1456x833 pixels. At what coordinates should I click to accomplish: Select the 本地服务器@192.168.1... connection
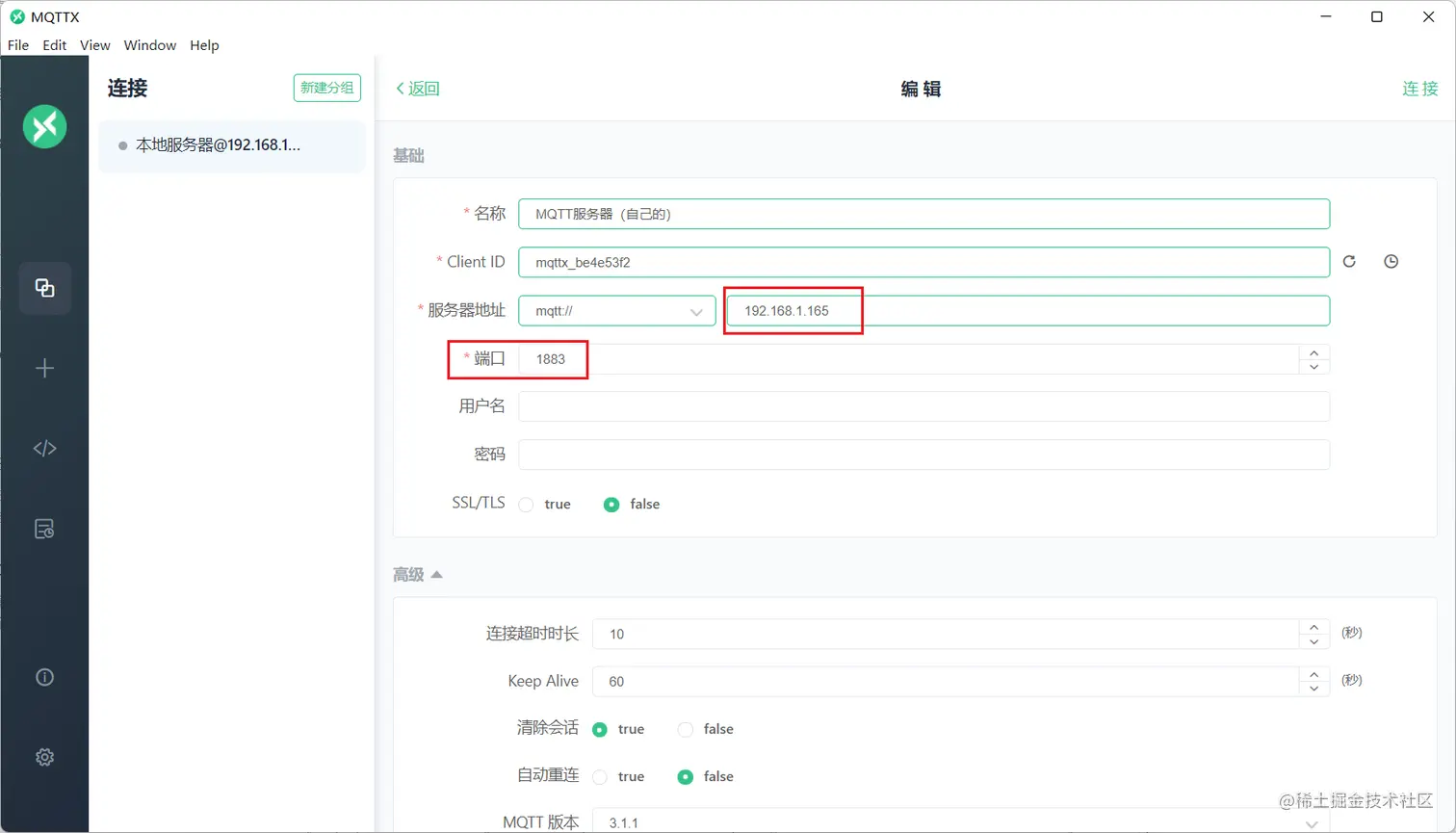click(232, 146)
